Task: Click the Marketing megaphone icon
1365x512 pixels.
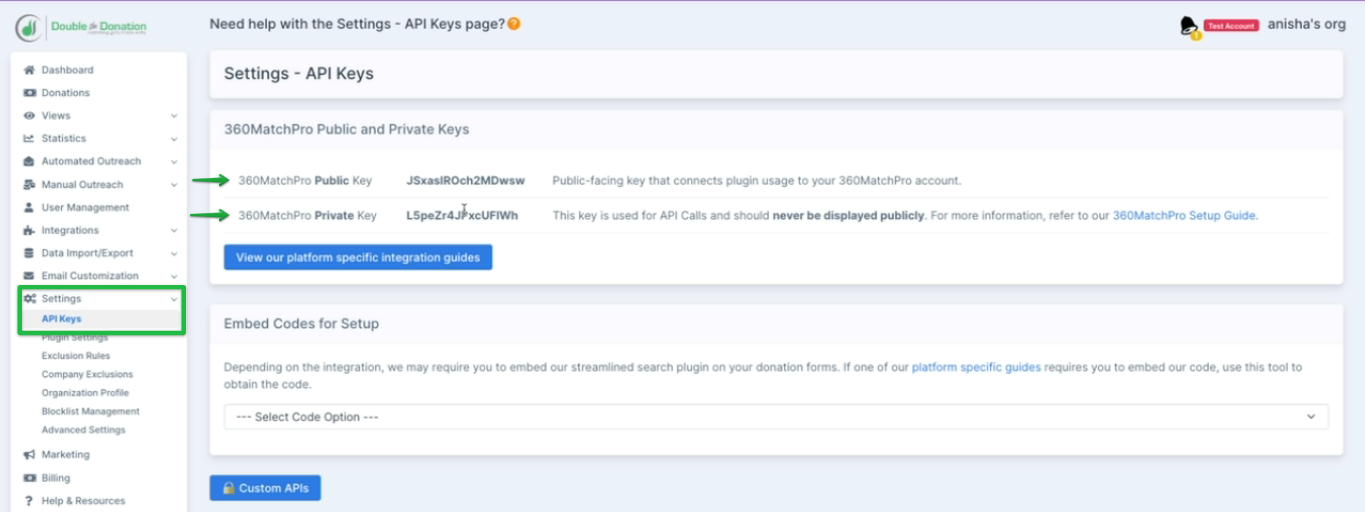Action: 30,455
